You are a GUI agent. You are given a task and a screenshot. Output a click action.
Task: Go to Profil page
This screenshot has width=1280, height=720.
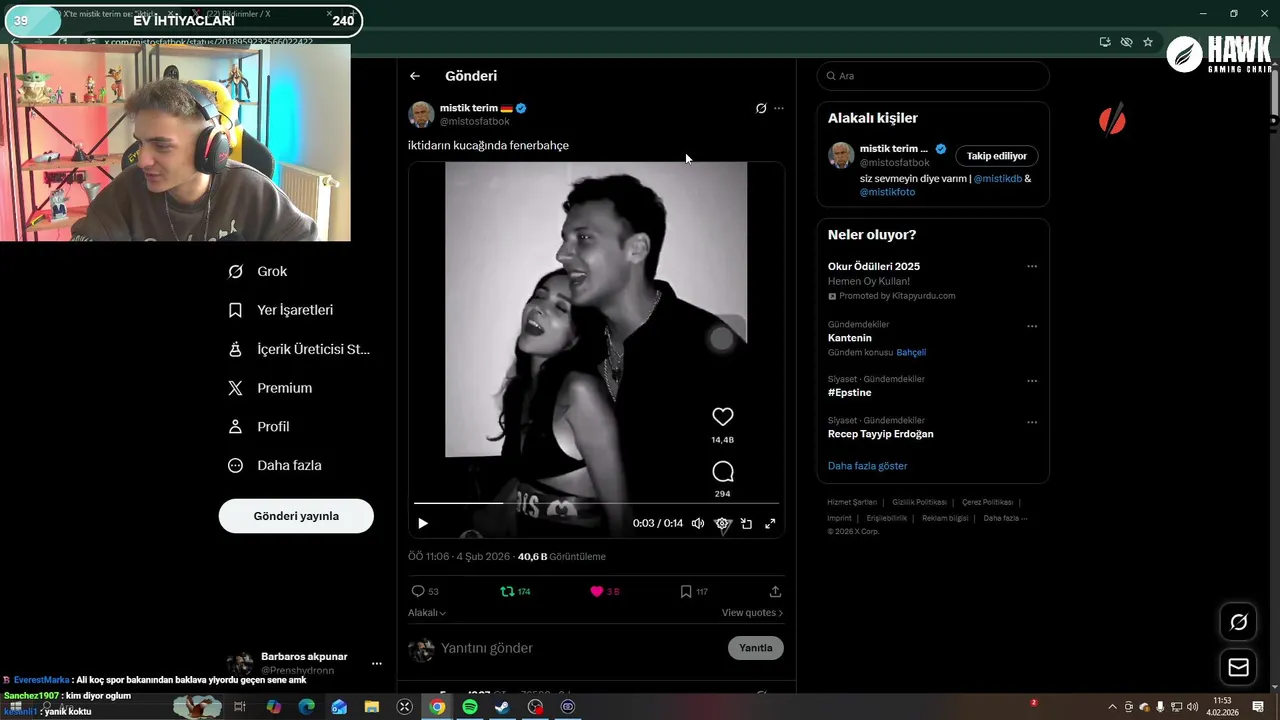click(x=259, y=426)
